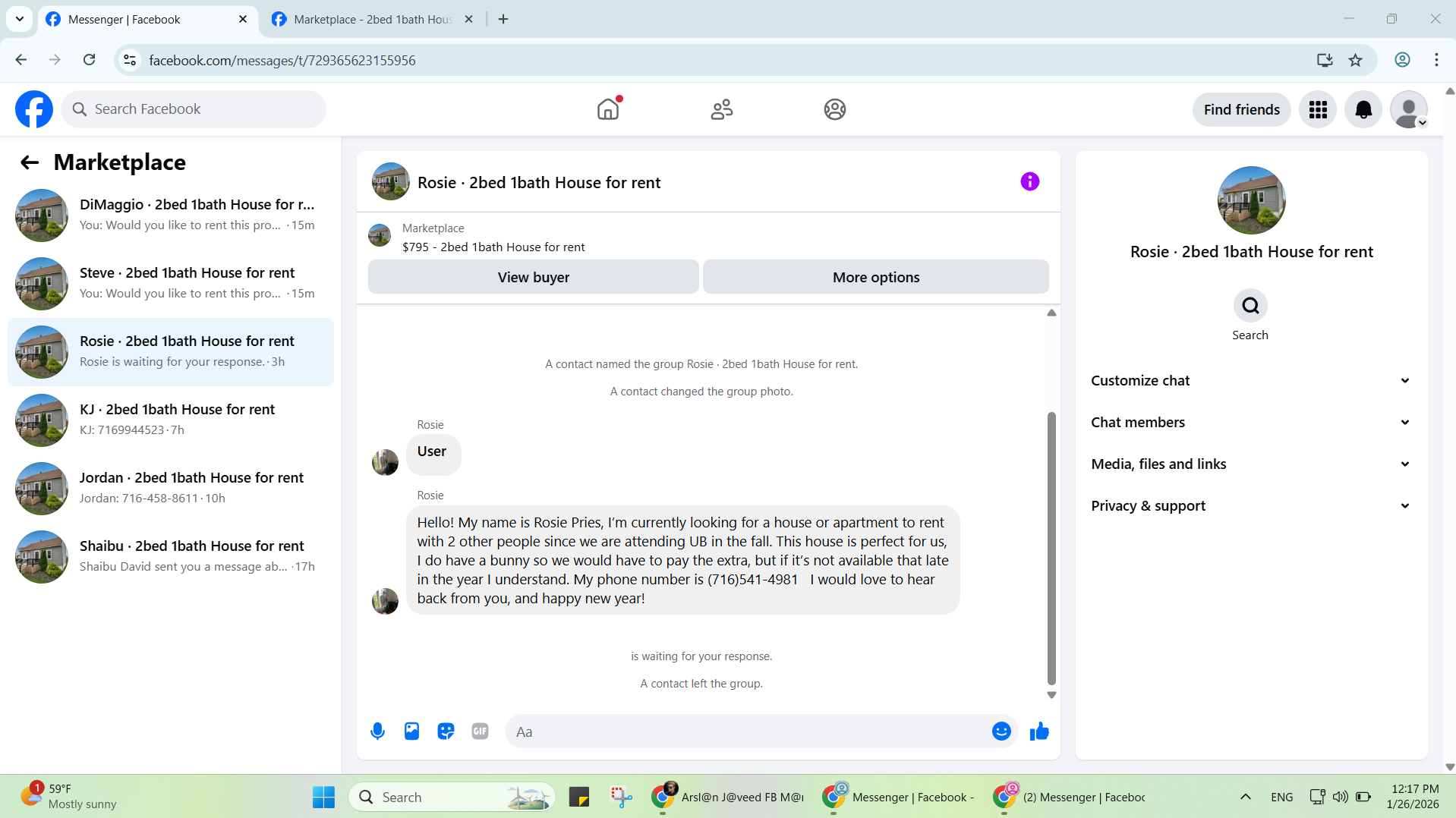
Task: Open conversation information purple icon
Action: tap(1029, 181)
